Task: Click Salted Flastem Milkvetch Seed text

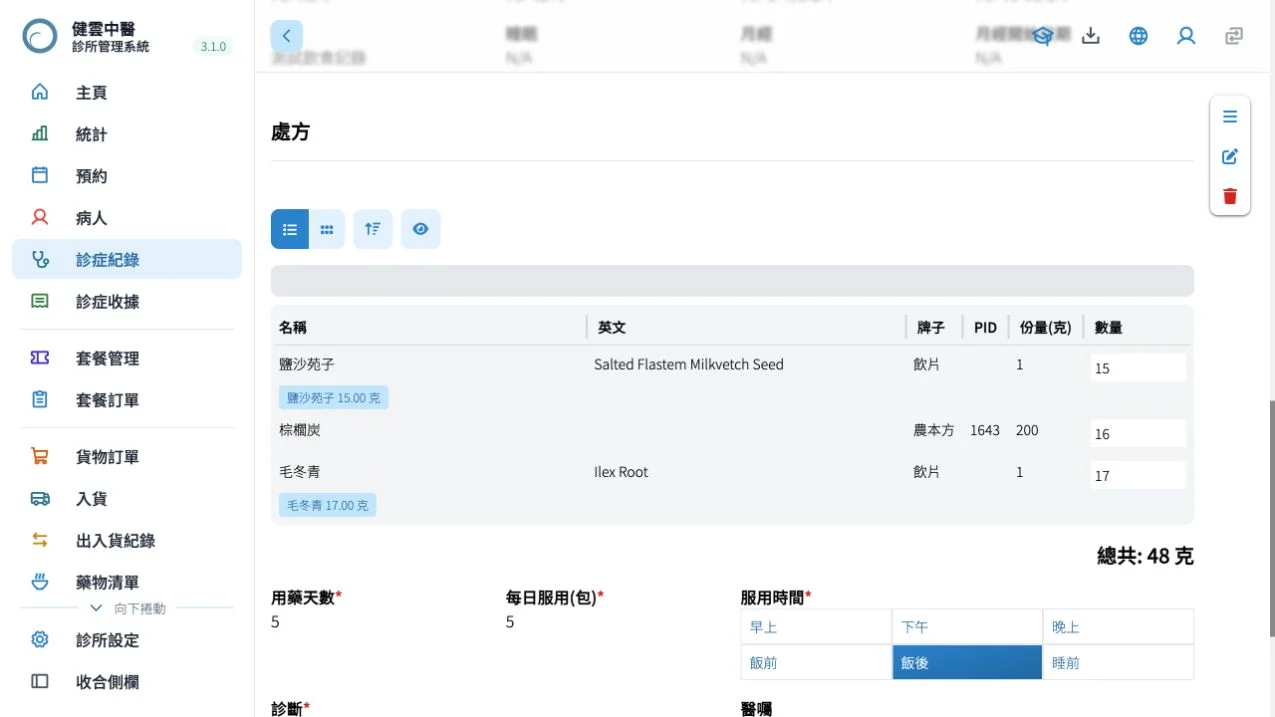Action: click(x=689, y=364)
